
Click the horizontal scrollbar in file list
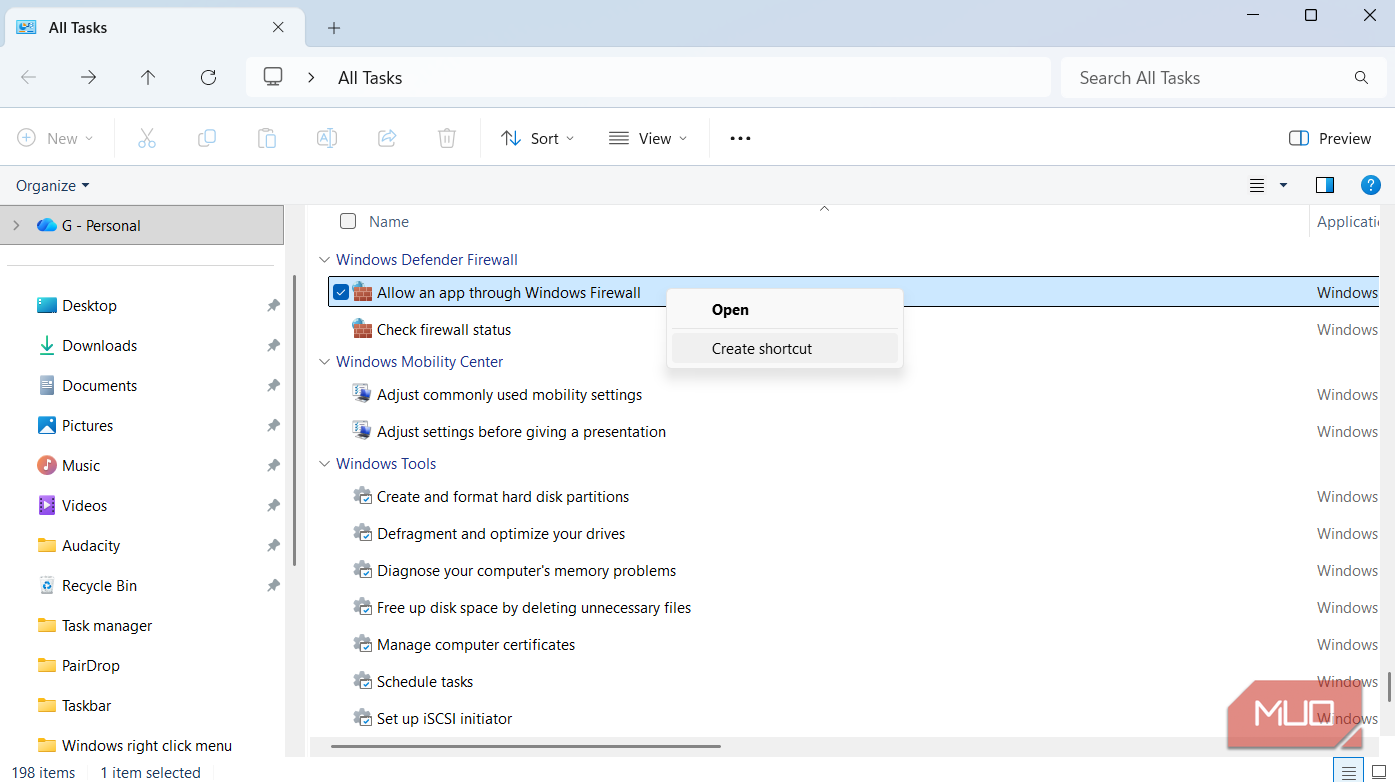click(x=526, y=746)
